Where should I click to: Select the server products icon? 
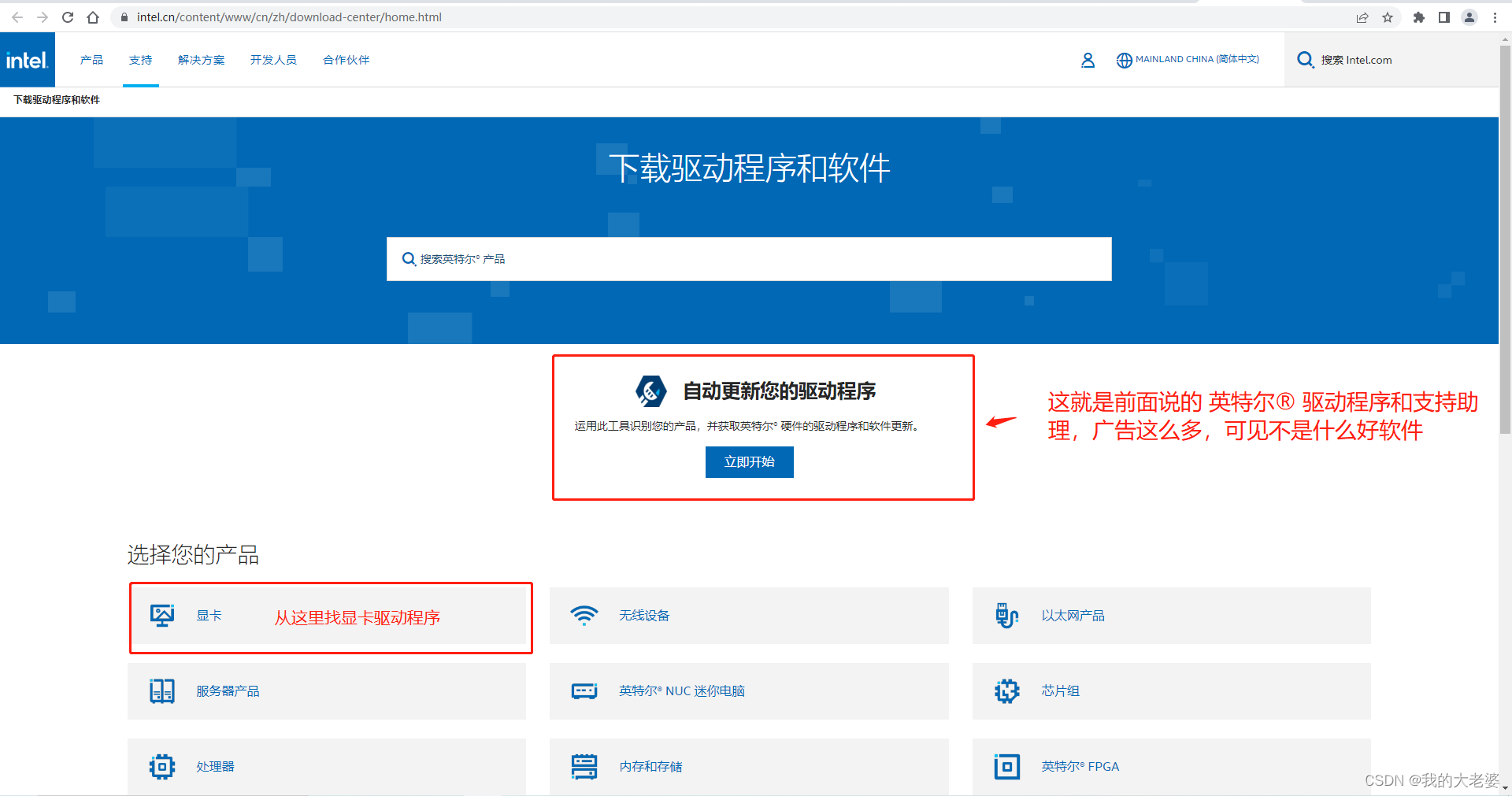click(x=162, y=691)
